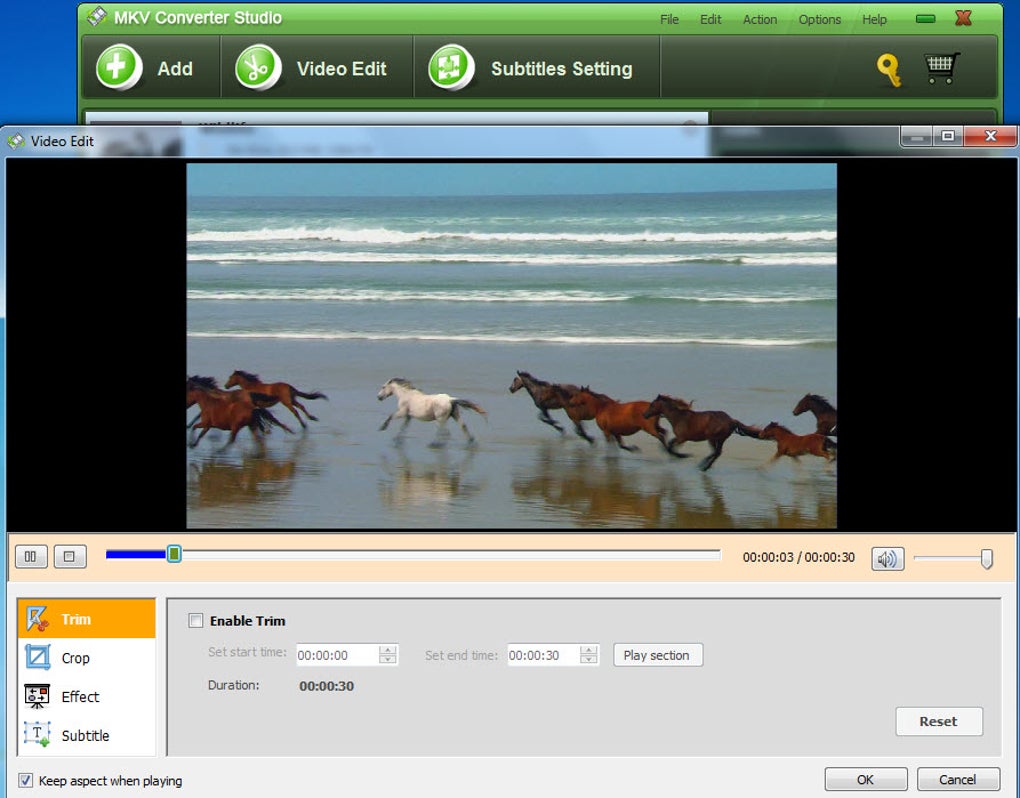Select the Trim tab icon

tap(37, 618)
